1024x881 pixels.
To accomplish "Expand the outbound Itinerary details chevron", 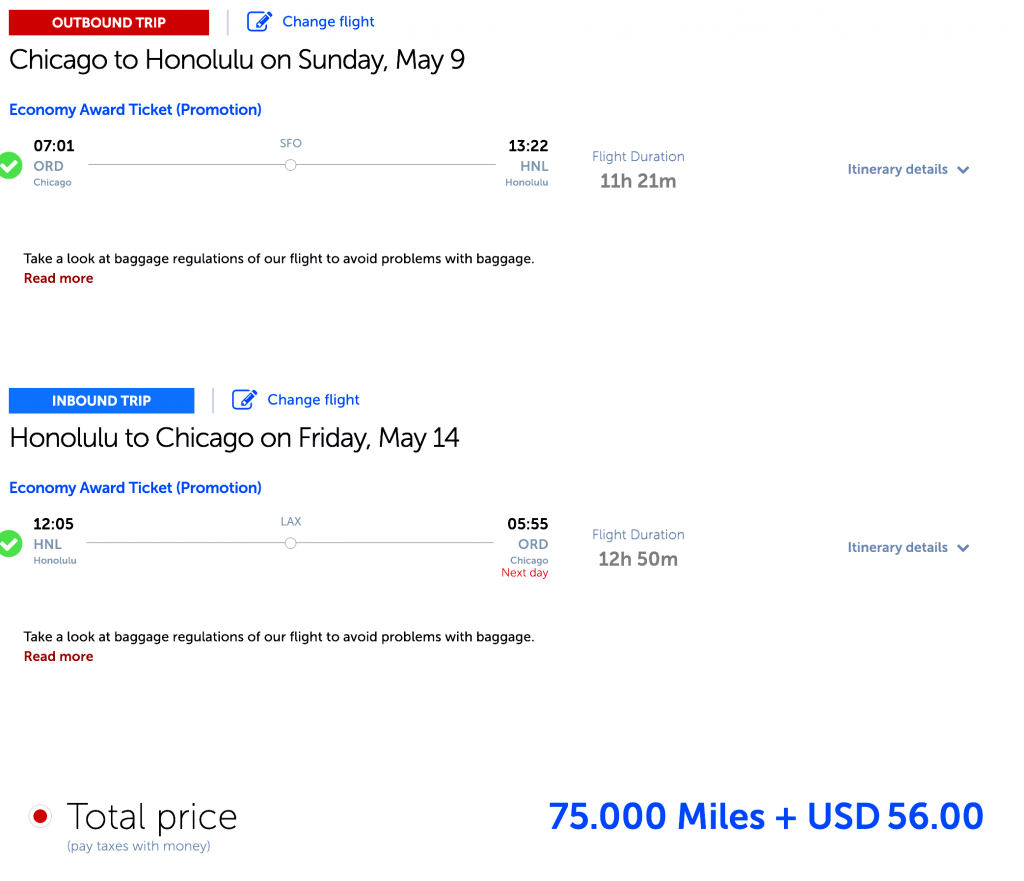I will tap(963, 170).
